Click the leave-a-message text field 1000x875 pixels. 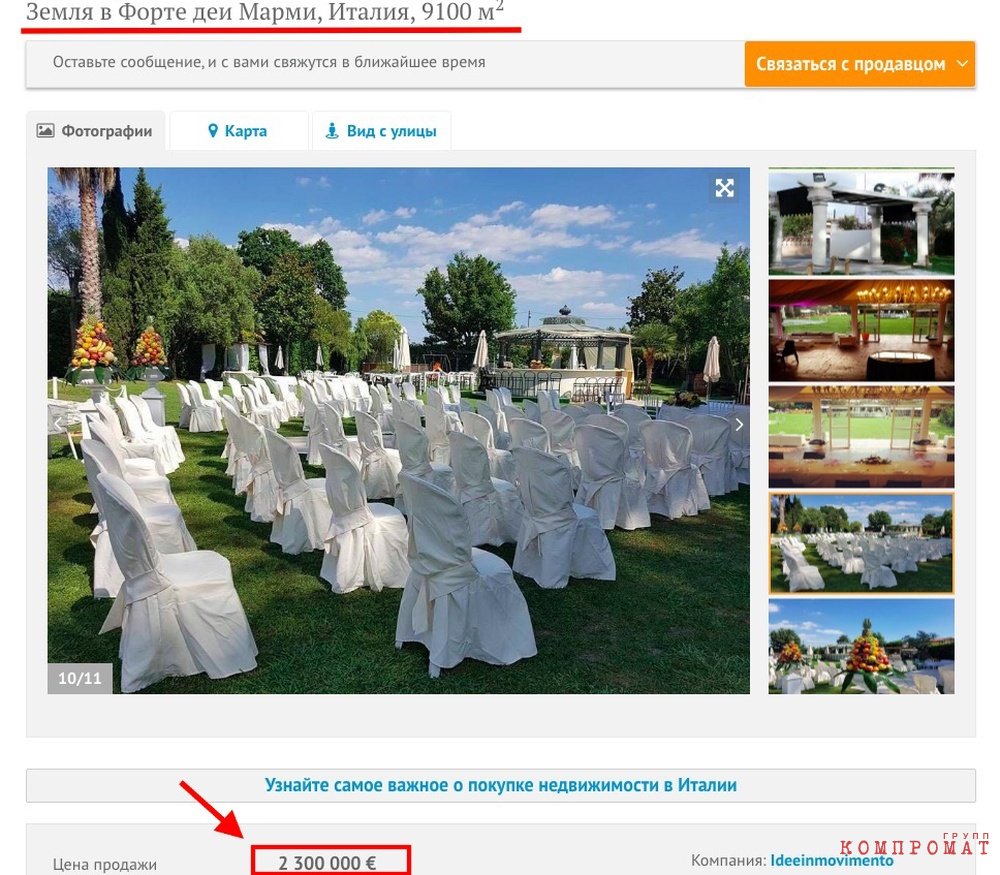click(385, 64)
